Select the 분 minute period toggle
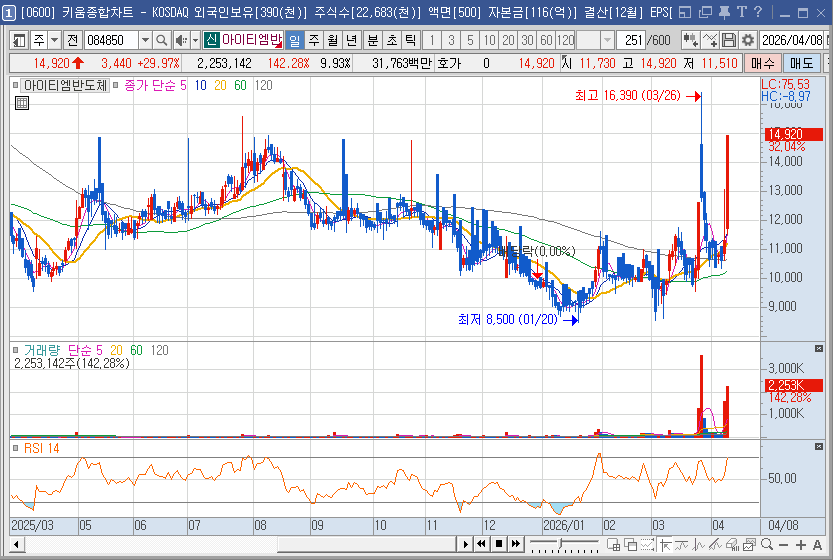The image size is (833, 560). (x=373, y=40)
